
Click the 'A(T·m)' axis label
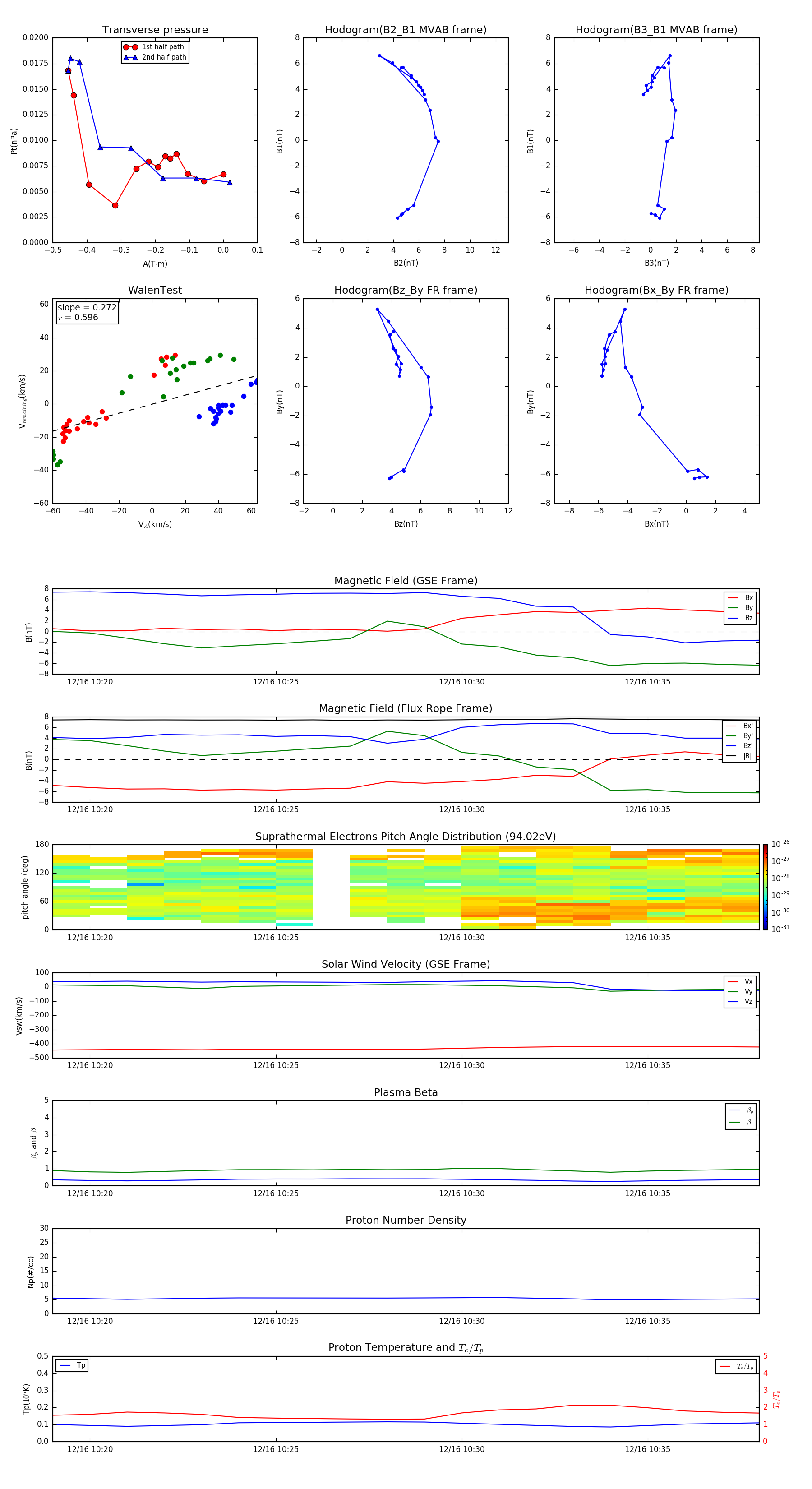click(155, 264)
